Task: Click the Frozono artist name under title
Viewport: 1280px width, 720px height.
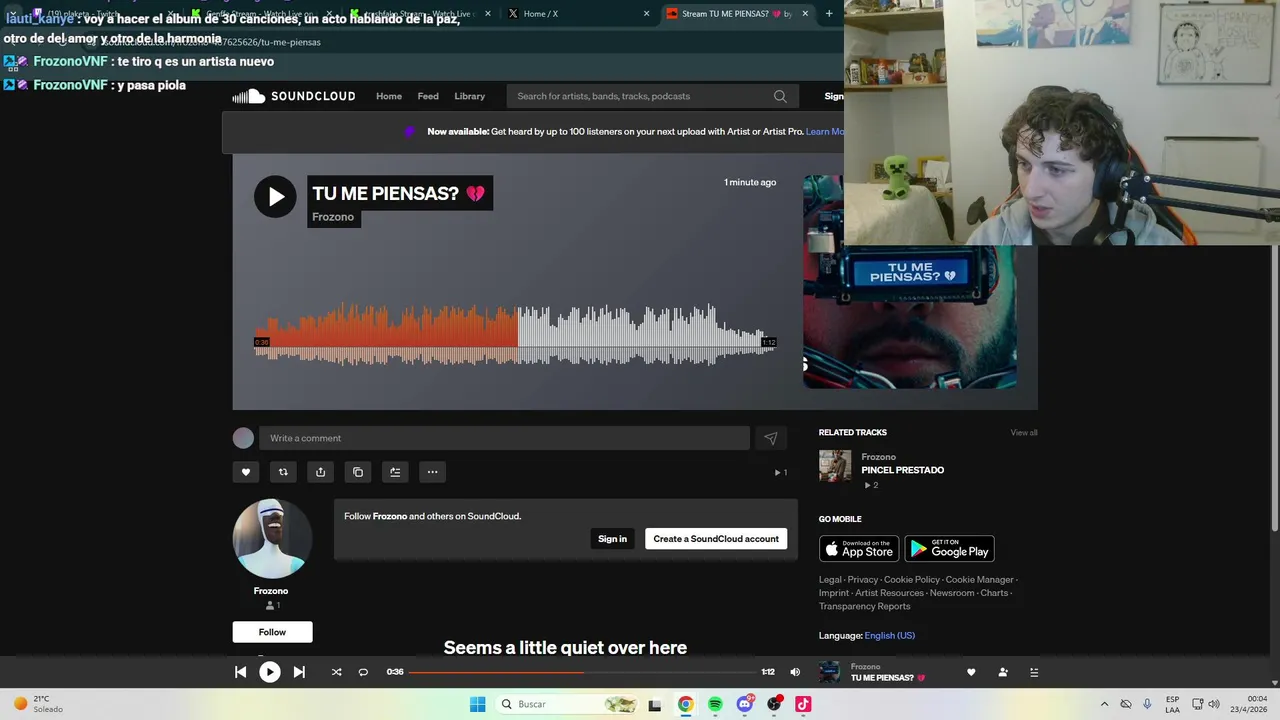Action: (x=333, y=217)
